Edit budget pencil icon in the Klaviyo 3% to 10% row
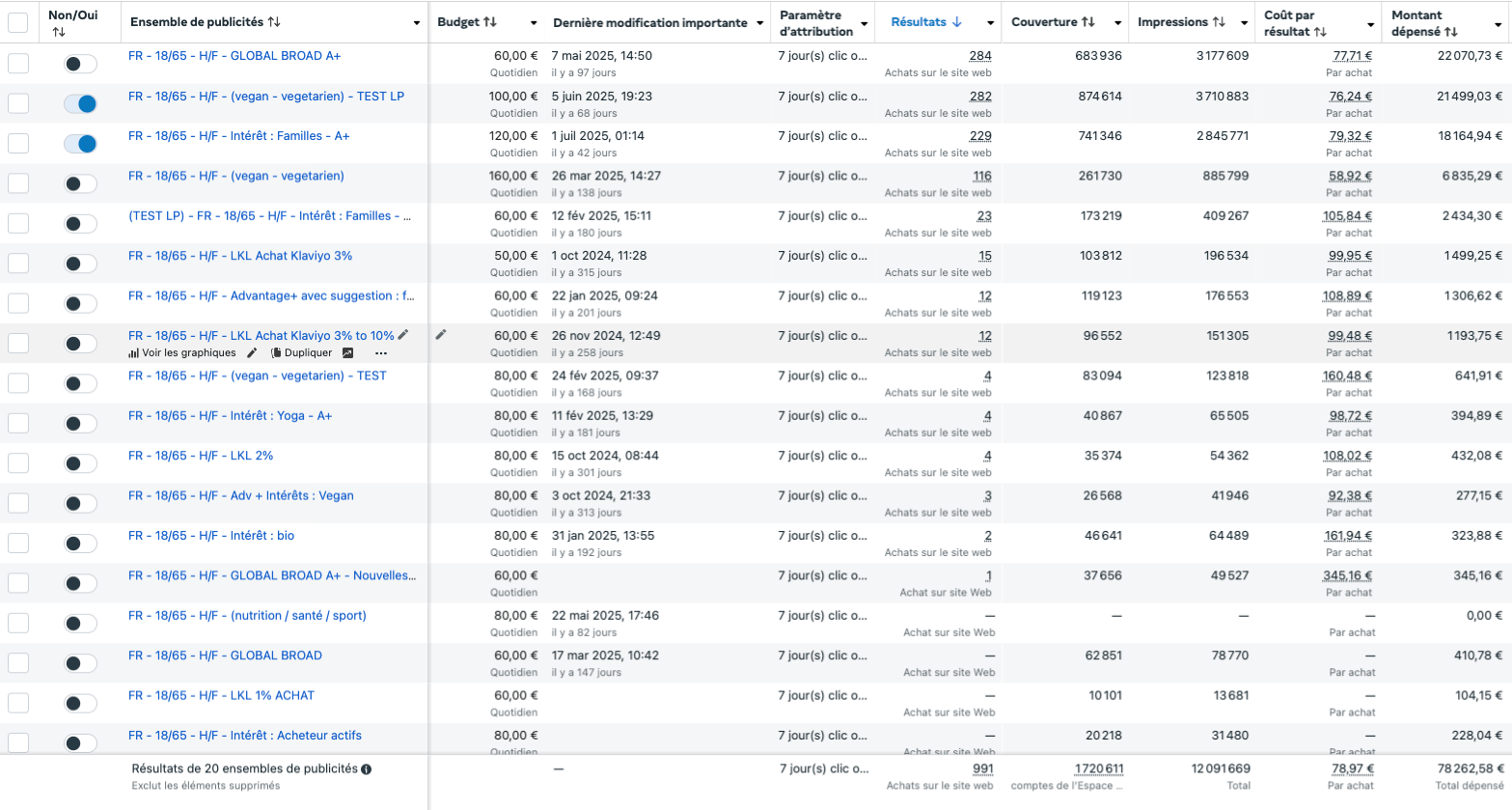The width and height of the screenshot is (1512, 810). click(441, 334)
